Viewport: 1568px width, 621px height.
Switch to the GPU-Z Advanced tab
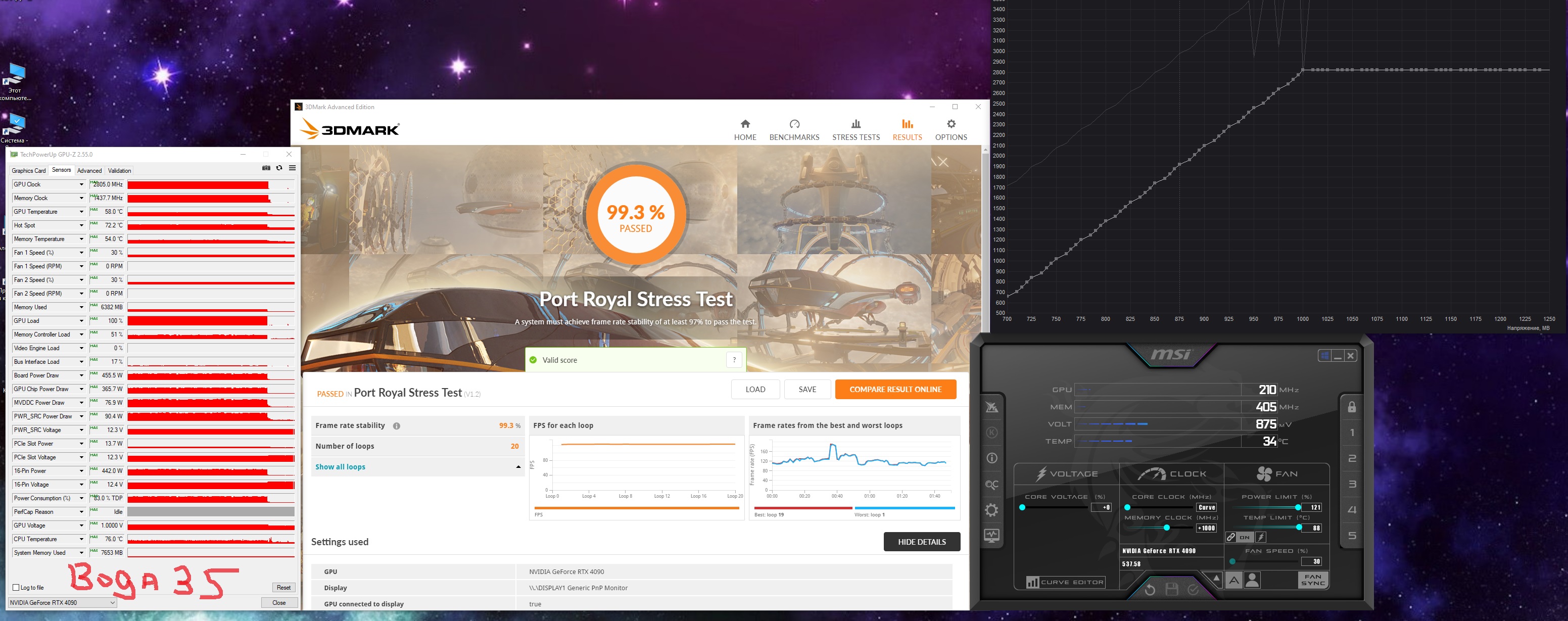pos(89,170)
